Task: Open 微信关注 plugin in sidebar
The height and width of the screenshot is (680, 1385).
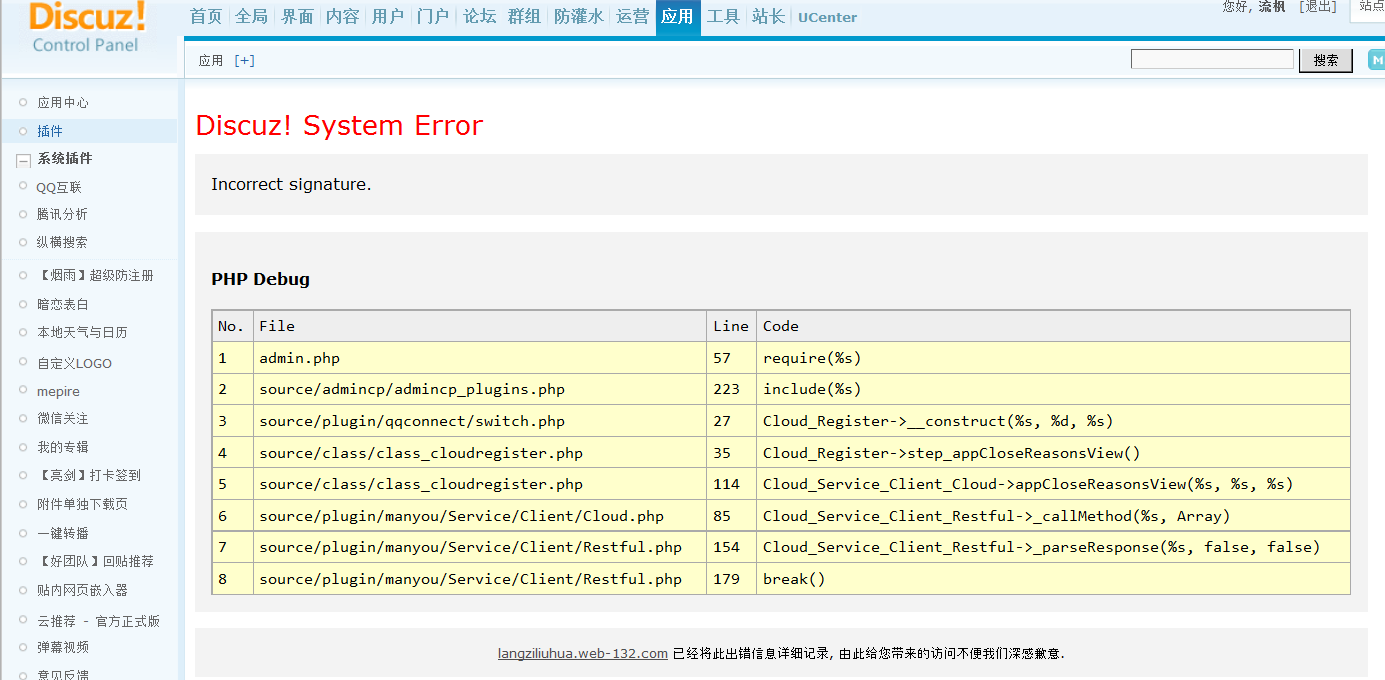Action: [x=63, y=418]
